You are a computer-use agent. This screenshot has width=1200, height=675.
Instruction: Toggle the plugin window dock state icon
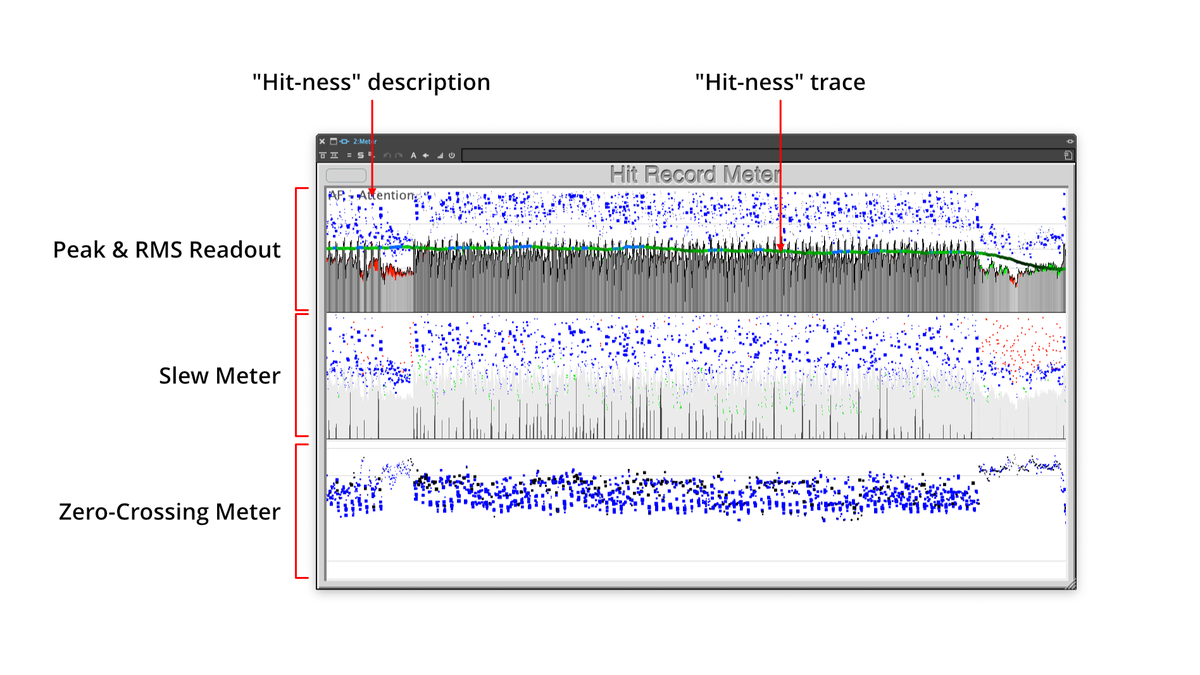(x=1070, y=141)
